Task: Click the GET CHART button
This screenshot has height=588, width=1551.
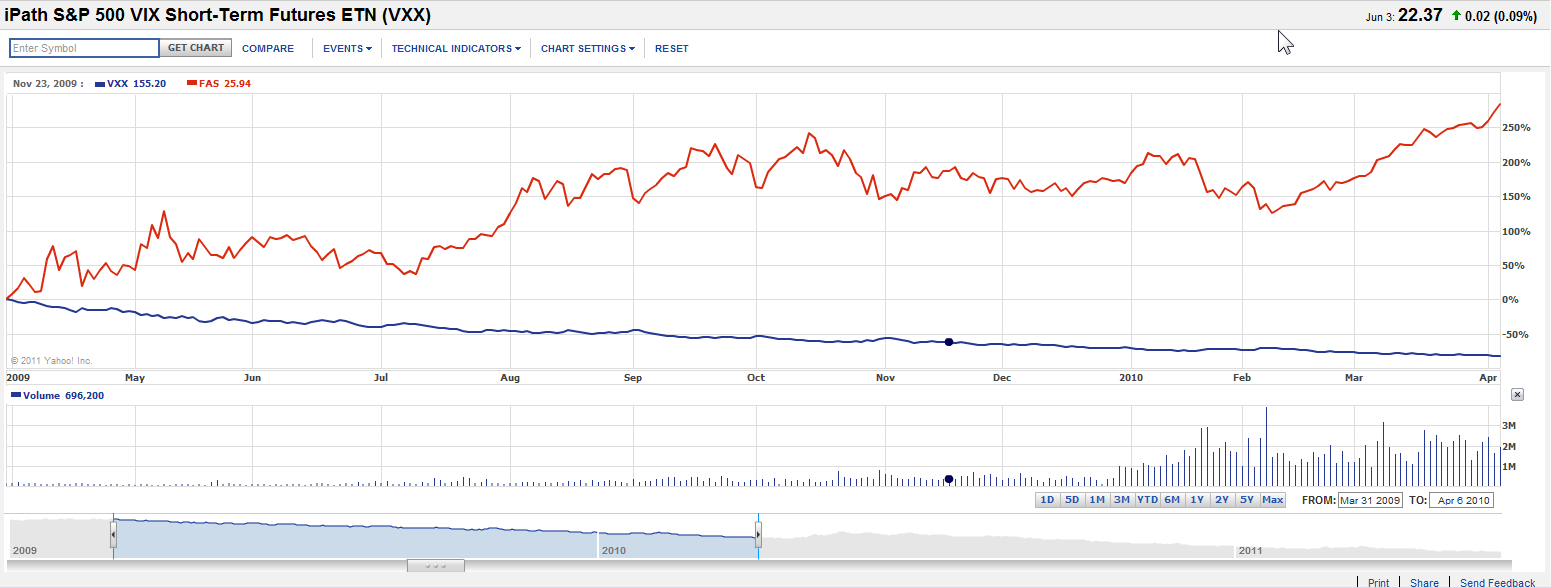Action: [196, 48]
